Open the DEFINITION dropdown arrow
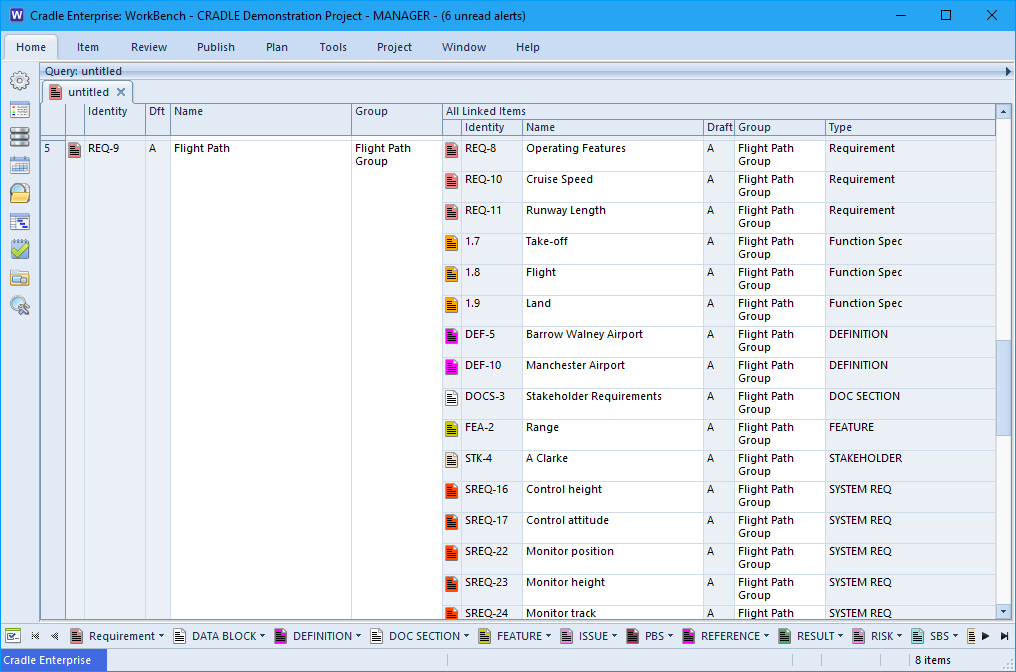Screen dimensions: 1016x672 pyautogui.click(x=358, y=636)
